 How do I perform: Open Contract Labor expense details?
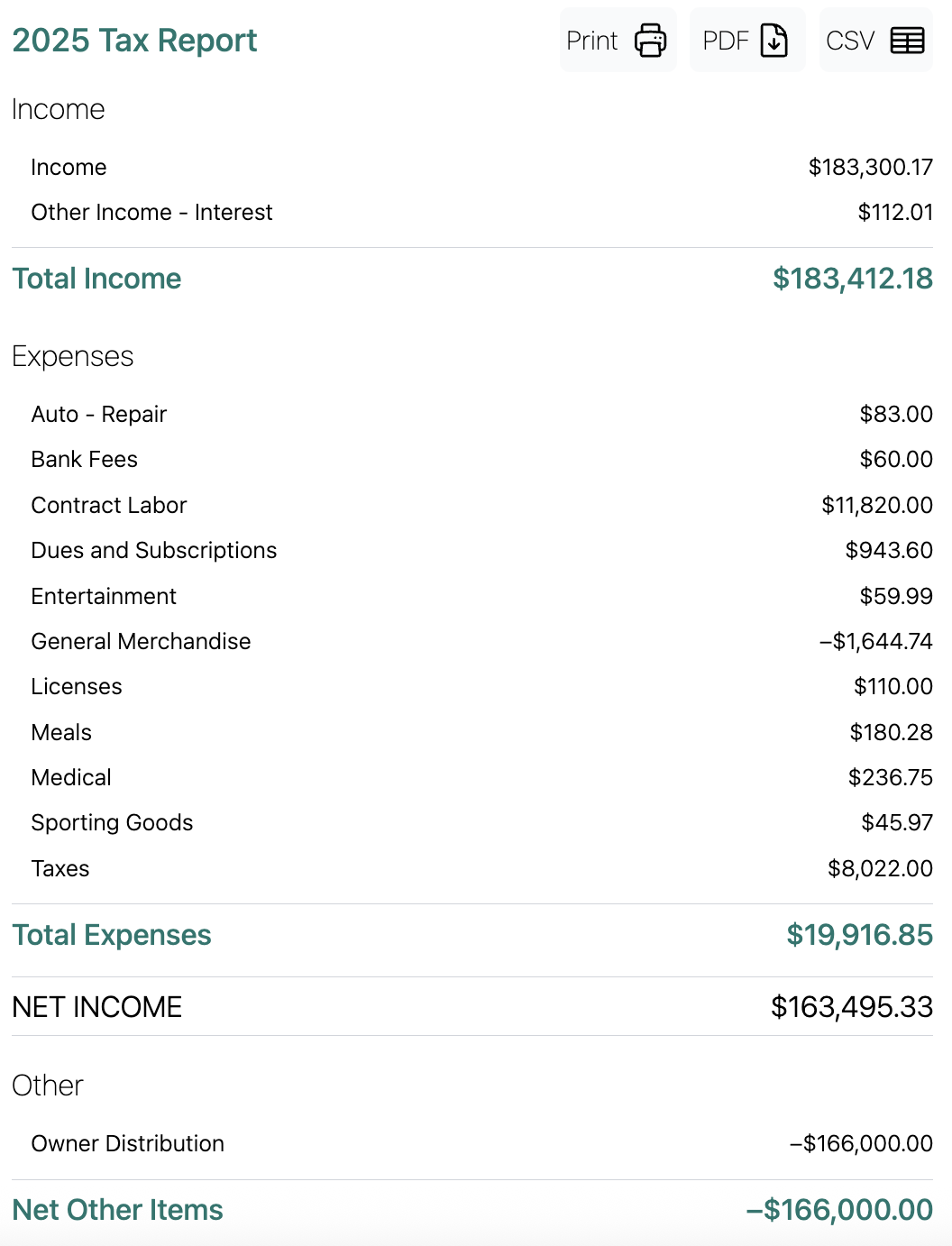pos(109,506)
